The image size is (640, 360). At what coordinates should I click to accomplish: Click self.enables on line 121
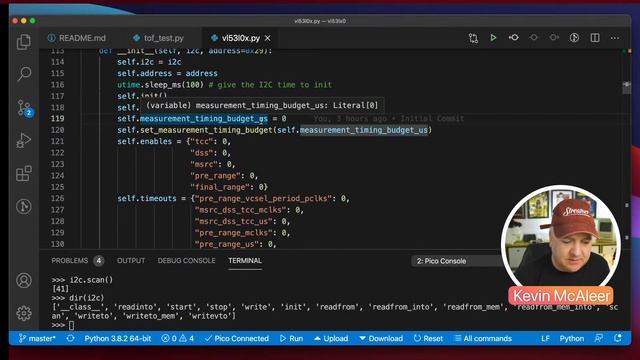click(x=144, y=141)
